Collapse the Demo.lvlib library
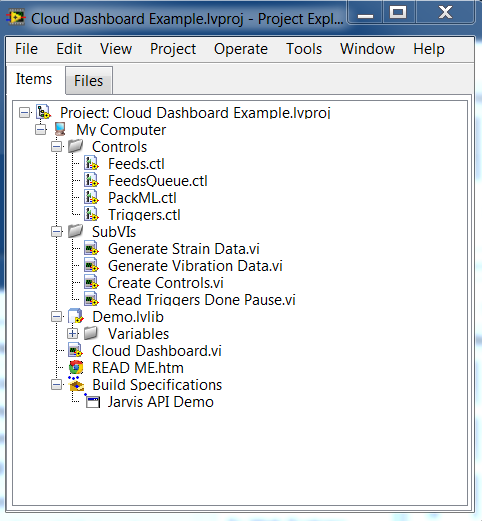The height and width of the screenshot is (521, 482). click(56, 317)
